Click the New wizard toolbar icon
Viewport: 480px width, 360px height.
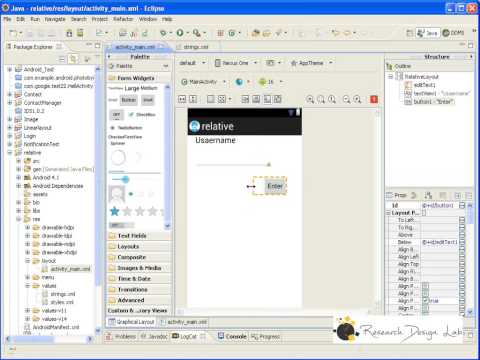13,33
